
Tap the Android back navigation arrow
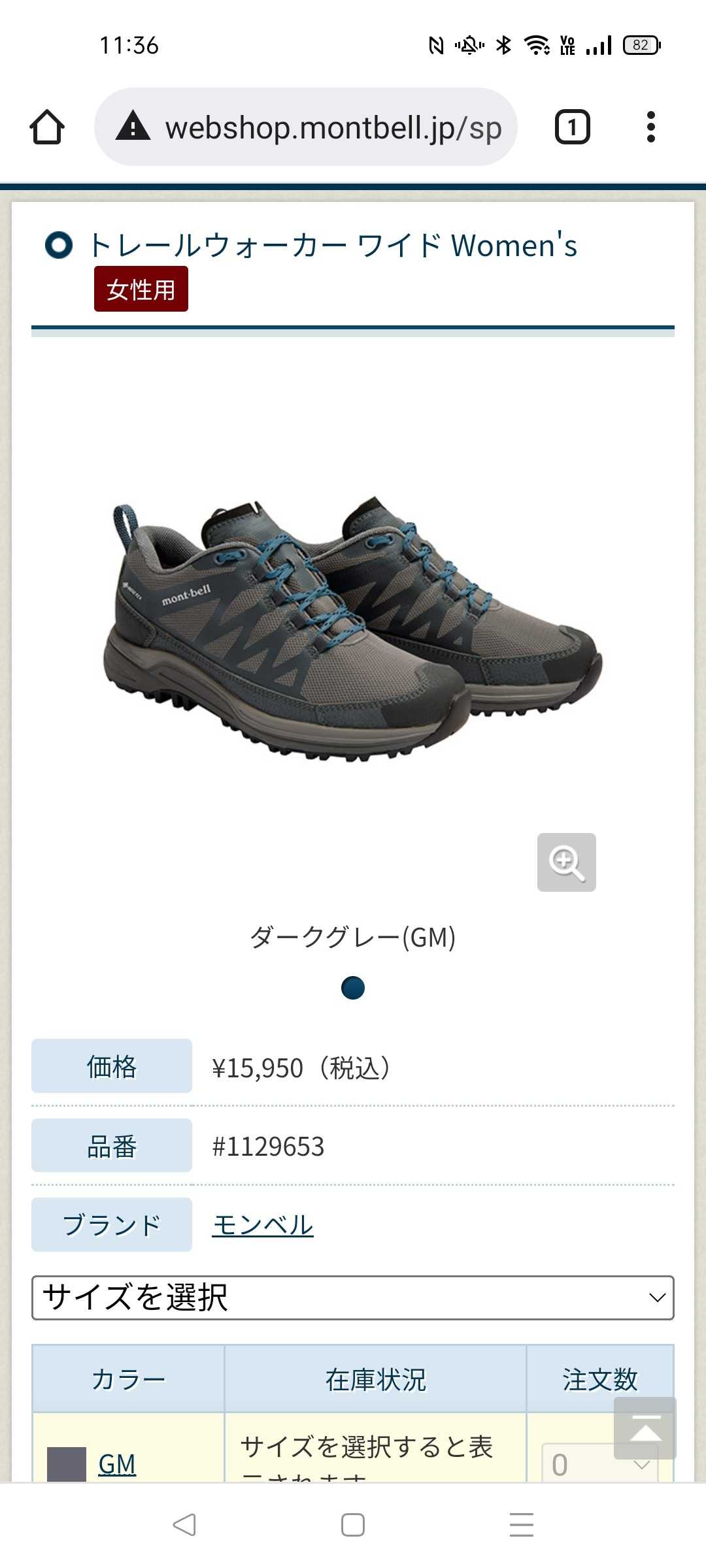(x=184, y=1525)
